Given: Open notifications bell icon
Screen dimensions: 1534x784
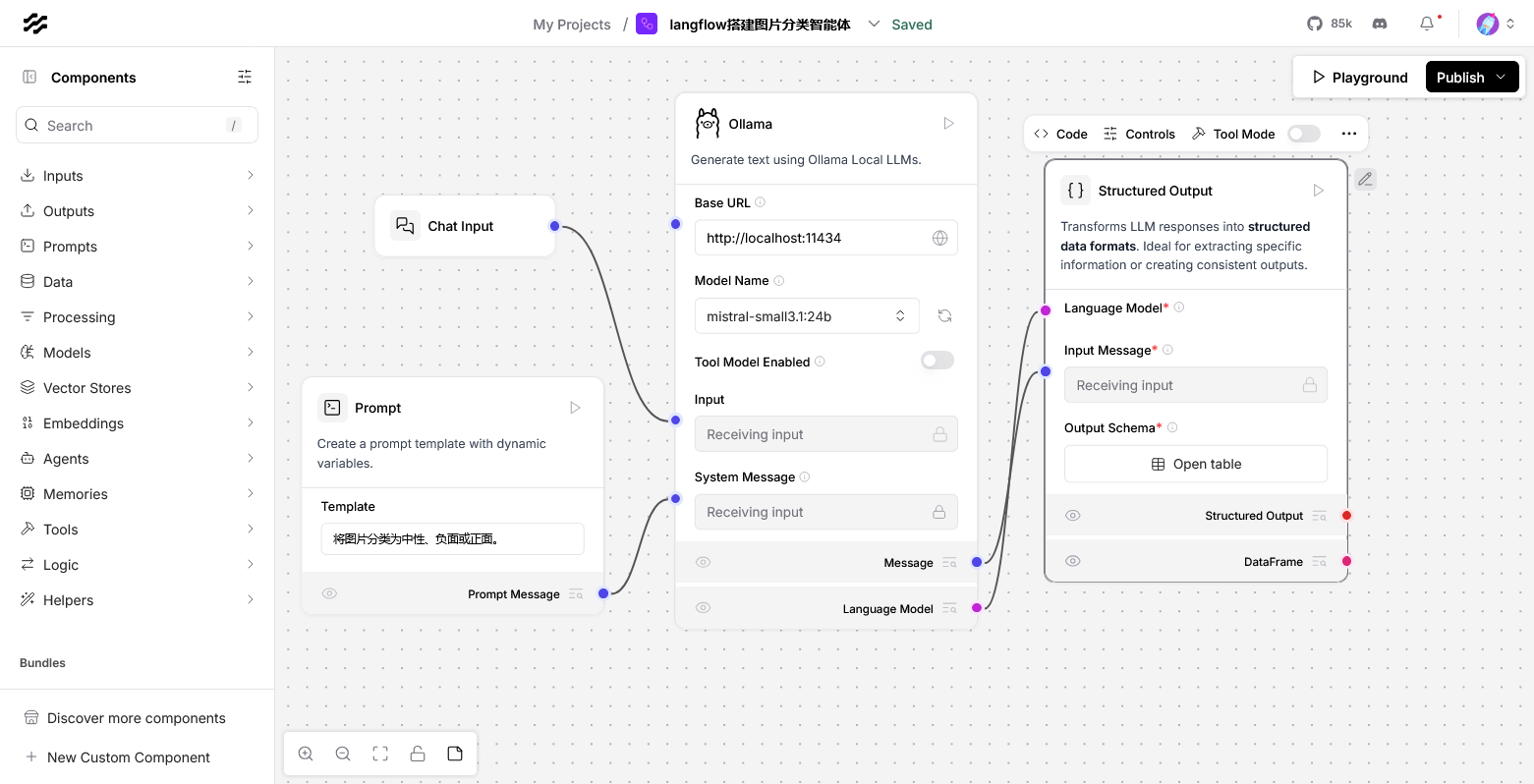Looking at the screenshot, I should [1427, 24].
